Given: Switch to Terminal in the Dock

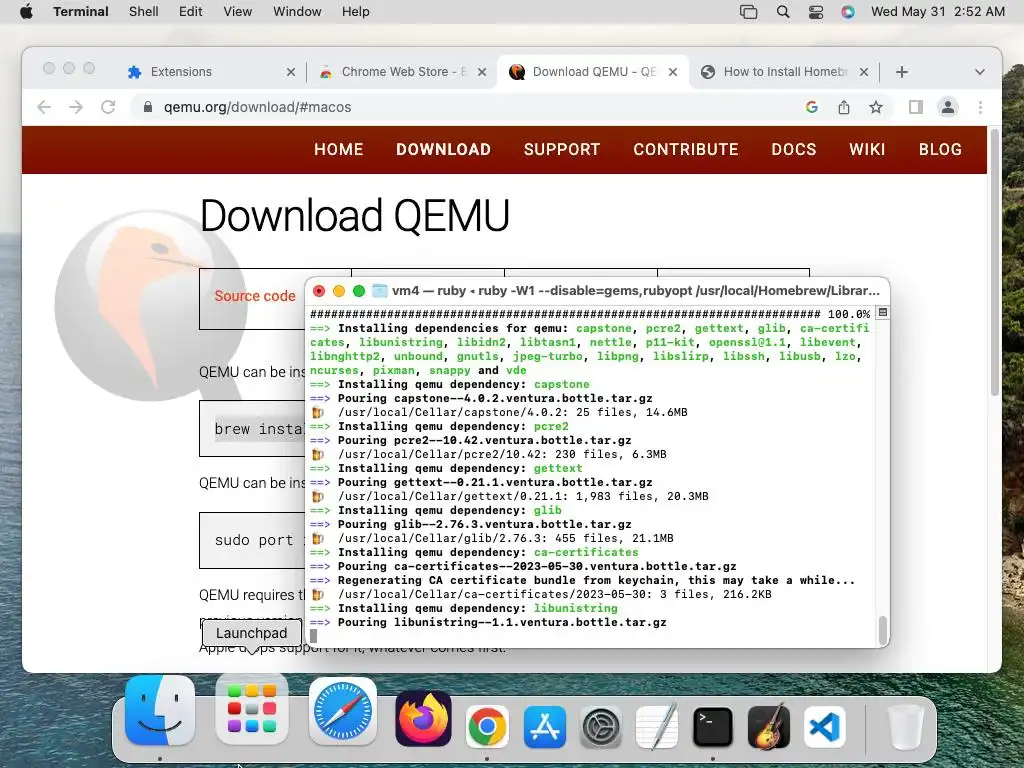Looking at the screenshot, I should 712,726.
